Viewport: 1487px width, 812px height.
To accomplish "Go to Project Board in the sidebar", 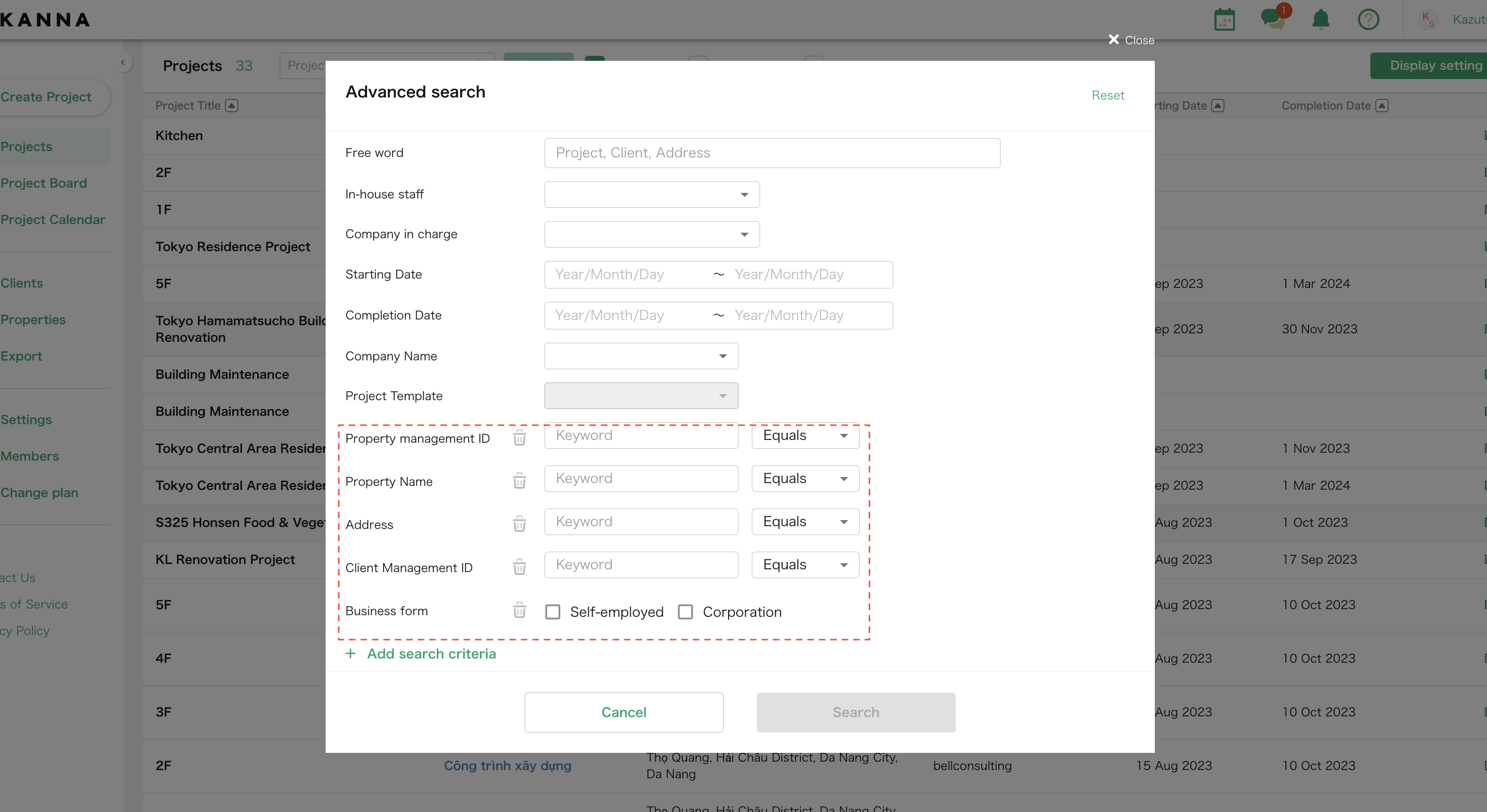I will point(43,183).
